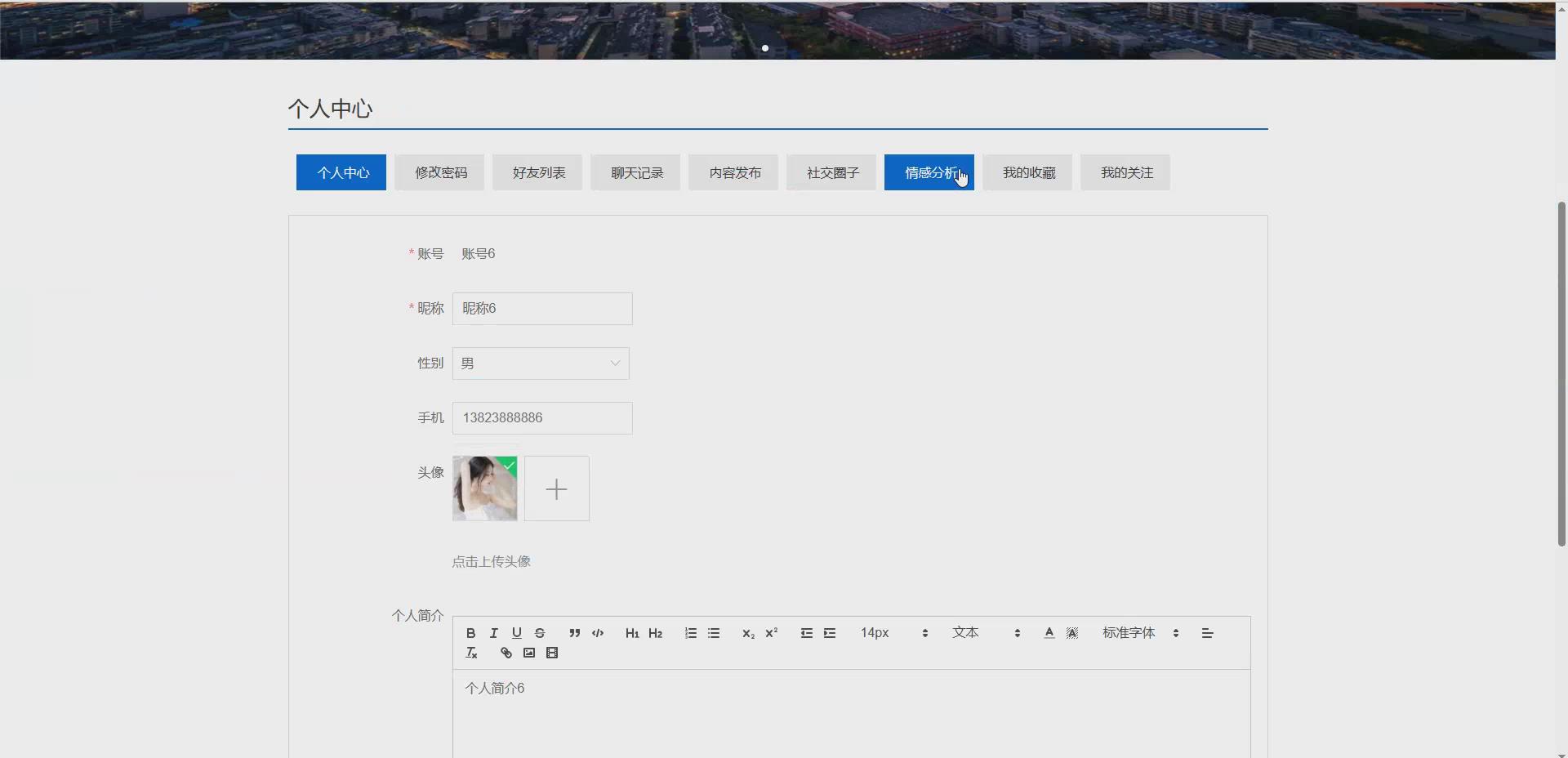Toggle italic formatting in editor toolbar
This screenshot has height=758, width=1568.
pyautogui.click(x=493, y=633)
